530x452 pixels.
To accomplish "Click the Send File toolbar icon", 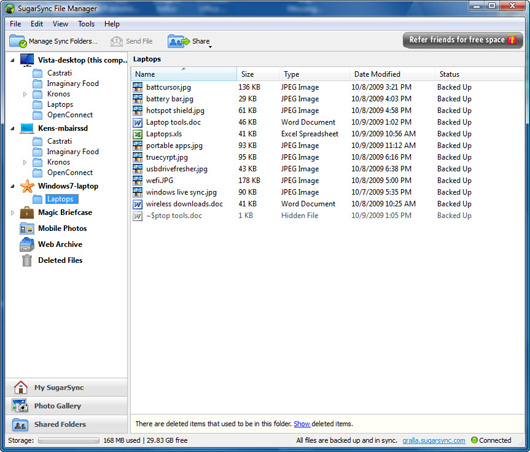I will click(x=117, y=42).
